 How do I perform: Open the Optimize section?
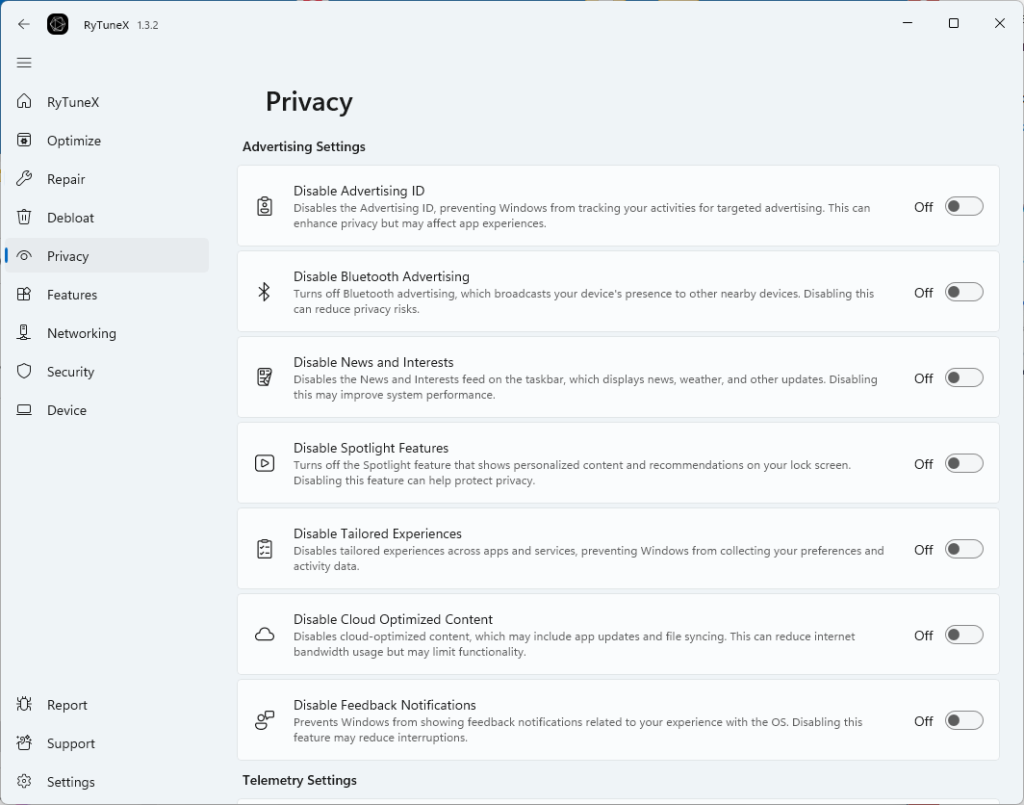pos(73,141)
